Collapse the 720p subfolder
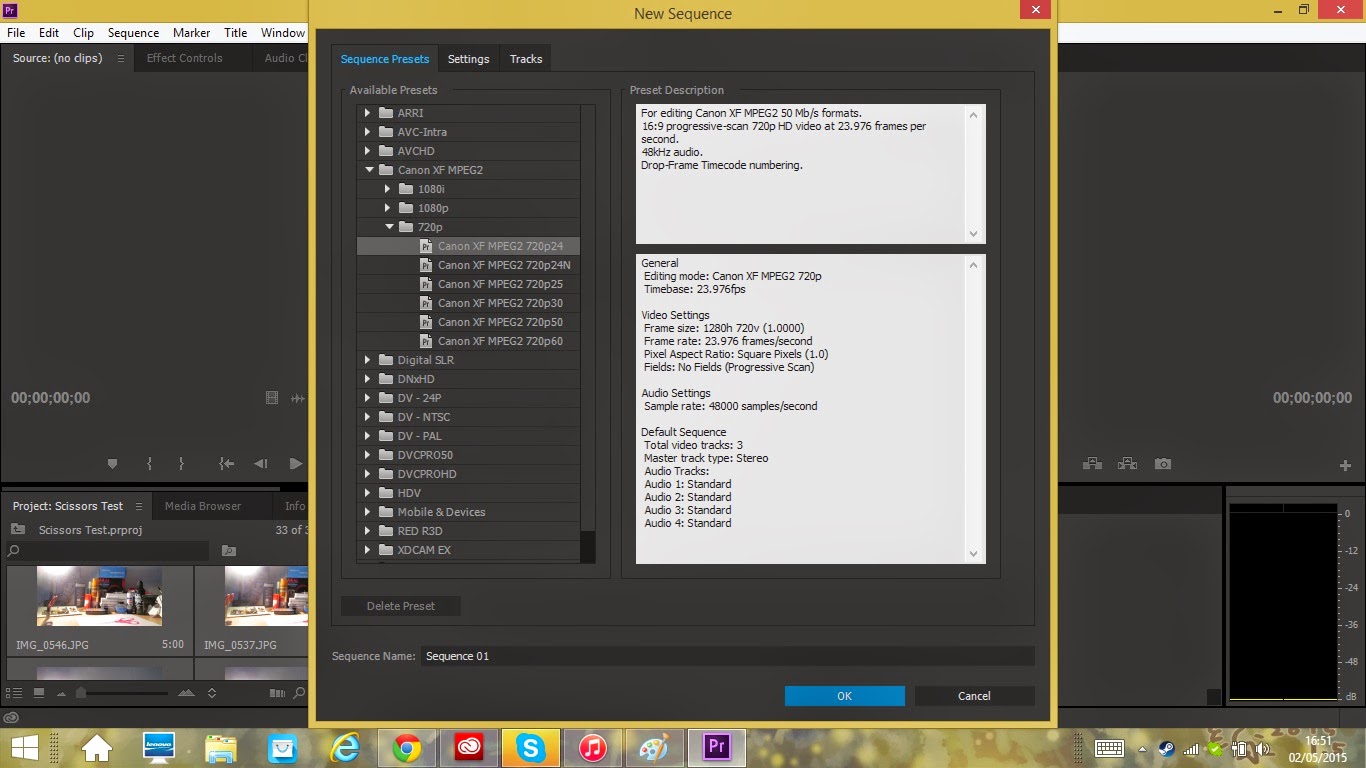 390,227
